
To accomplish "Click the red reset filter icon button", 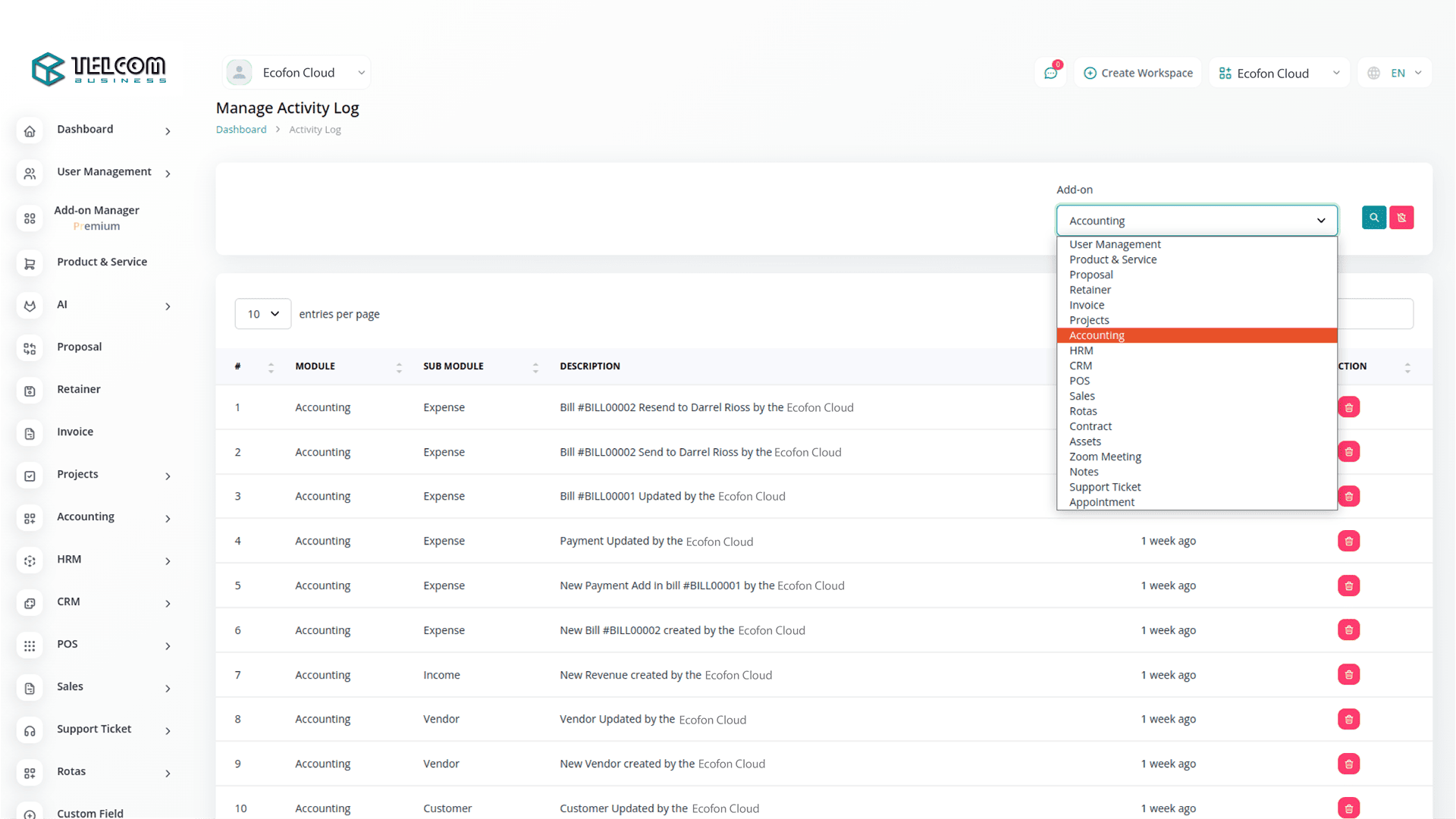I will [x=1401, y=218].
